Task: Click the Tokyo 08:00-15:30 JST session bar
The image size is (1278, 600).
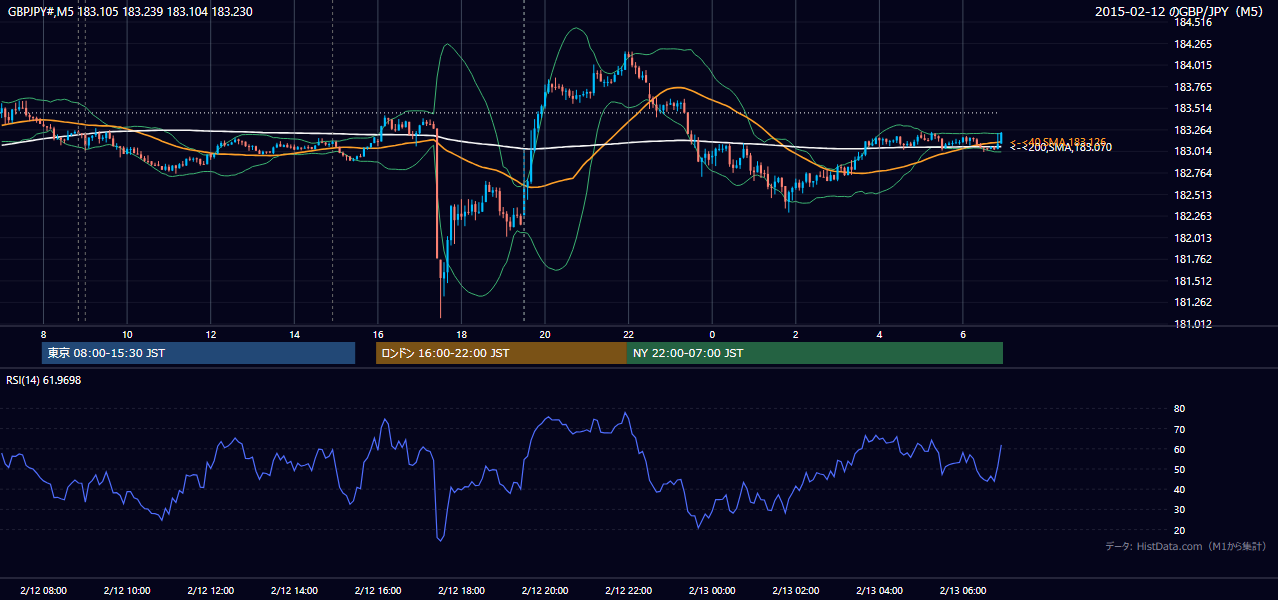Action: pyautogui.click(x=198, y=353)
